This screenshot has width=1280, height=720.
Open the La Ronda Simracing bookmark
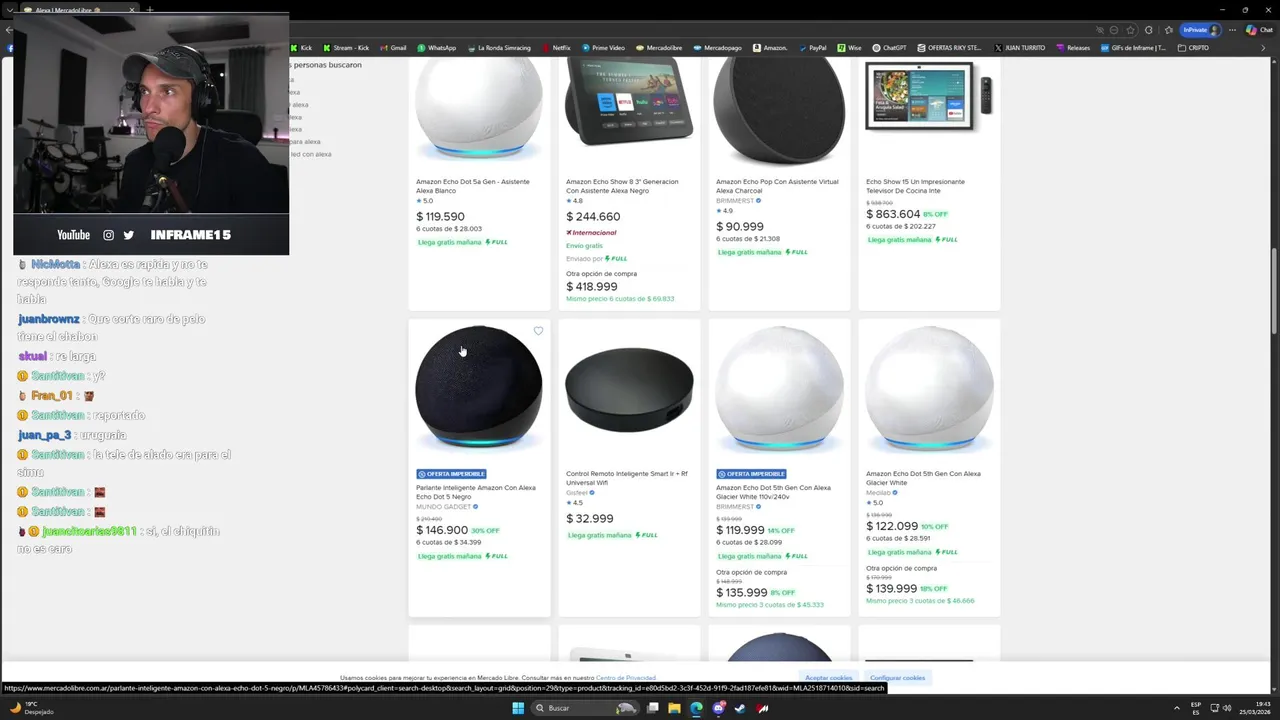pyautogui.click(x=499, y=48)
